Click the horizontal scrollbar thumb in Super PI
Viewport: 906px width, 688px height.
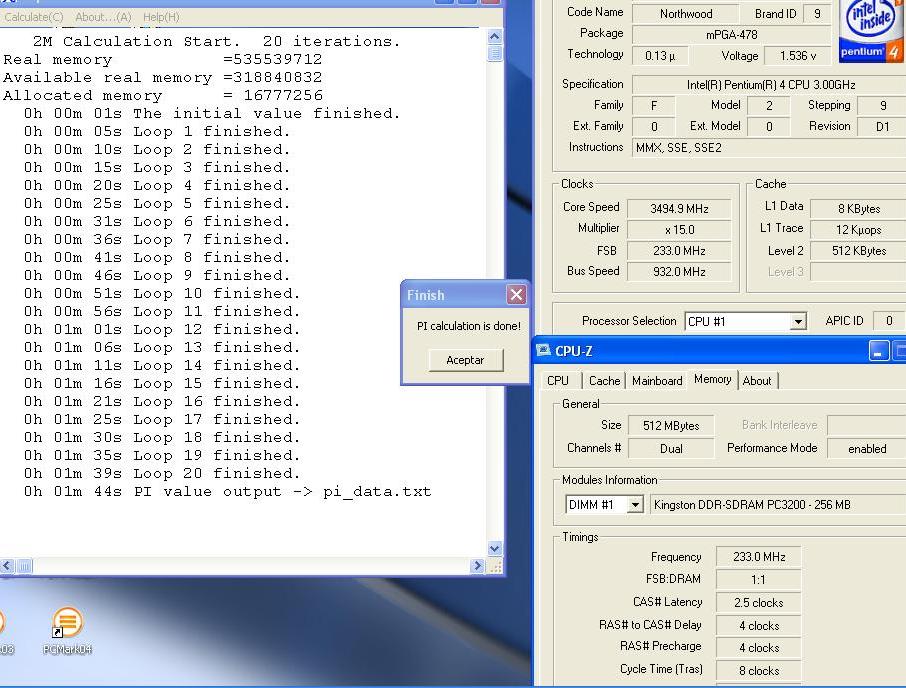coord(24,566)
